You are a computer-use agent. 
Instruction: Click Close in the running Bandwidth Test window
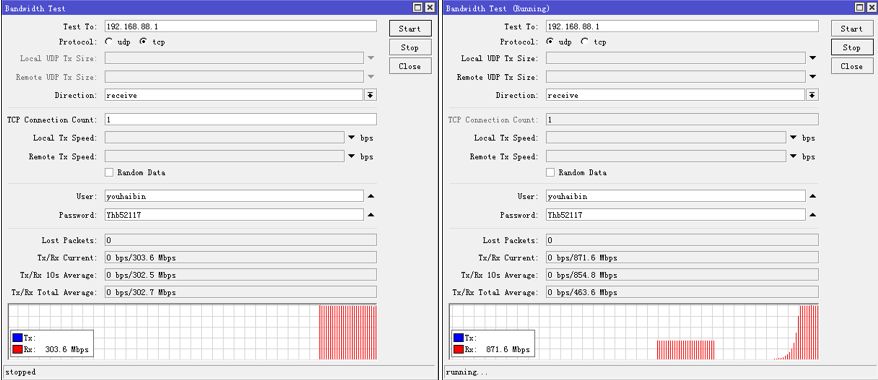[851, 66]
